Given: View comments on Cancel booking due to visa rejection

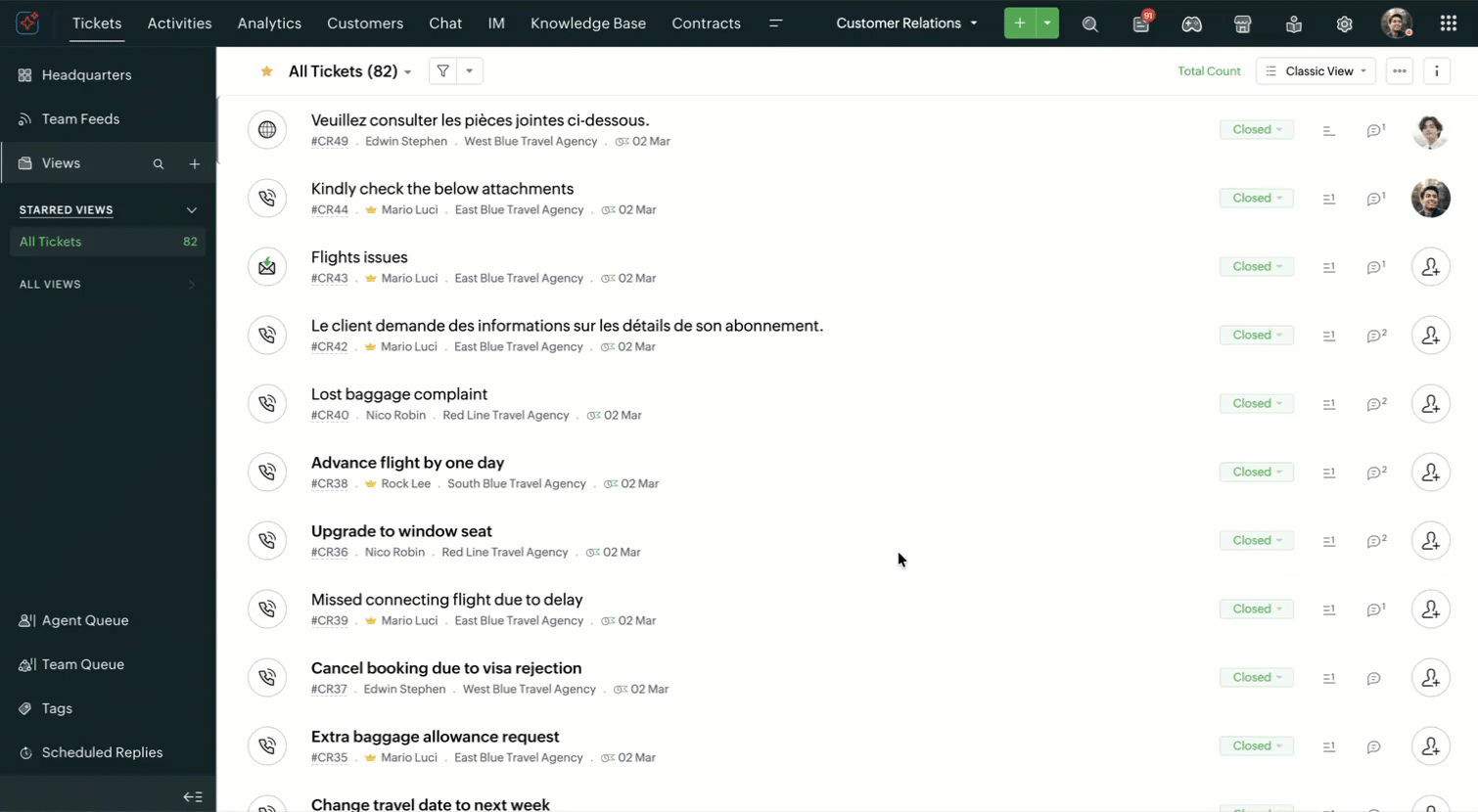Looking at the screenshot, I should coord(1374,678).
